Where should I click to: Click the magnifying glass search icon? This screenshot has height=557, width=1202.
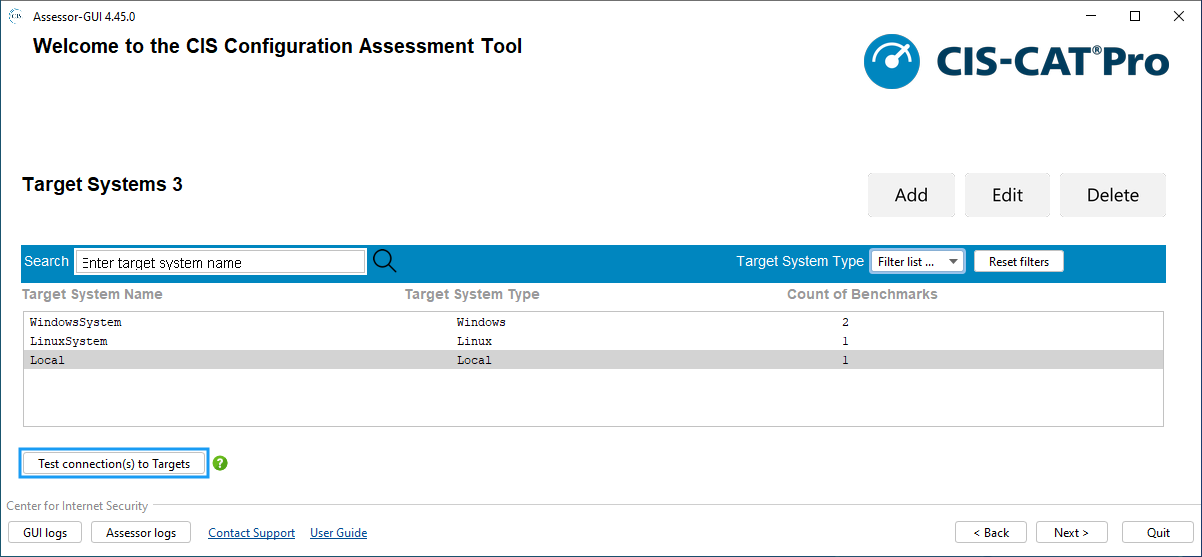click(x=384, y=262)
